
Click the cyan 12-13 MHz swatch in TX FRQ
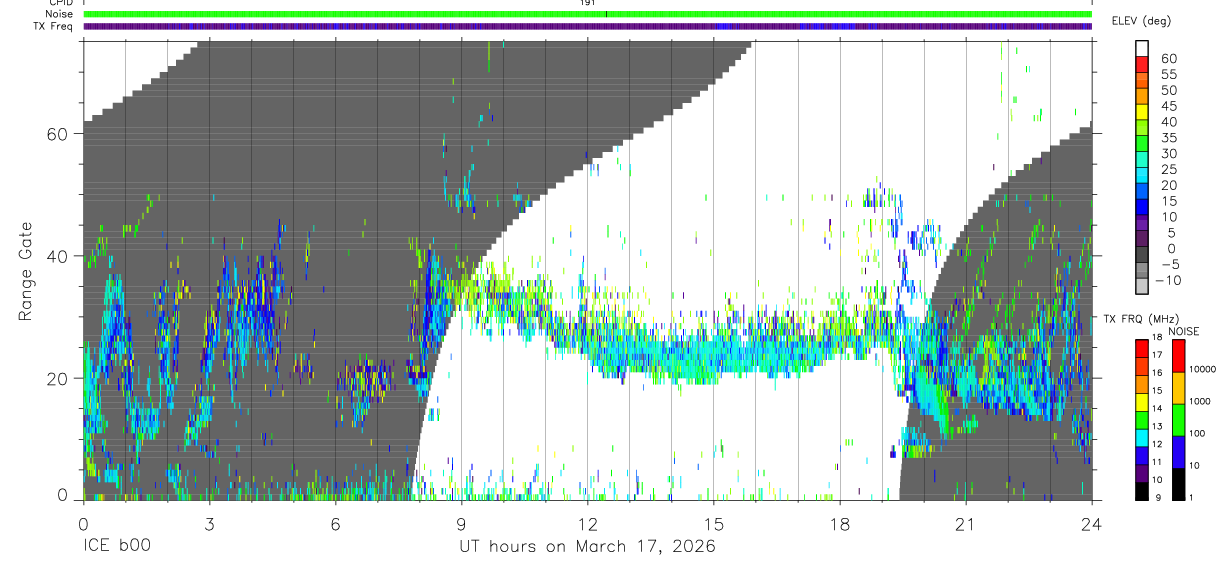(1142, 438)
